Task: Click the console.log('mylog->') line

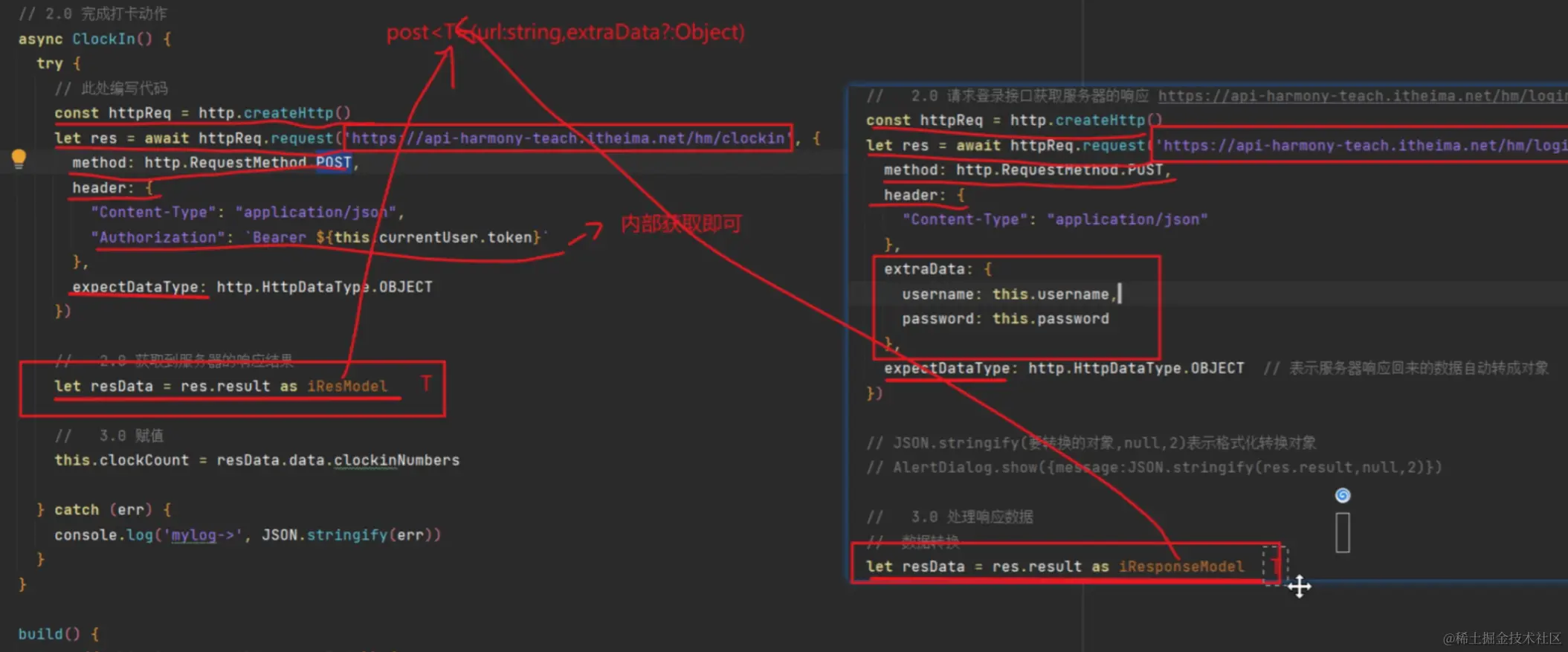Action: click(248, 535)
